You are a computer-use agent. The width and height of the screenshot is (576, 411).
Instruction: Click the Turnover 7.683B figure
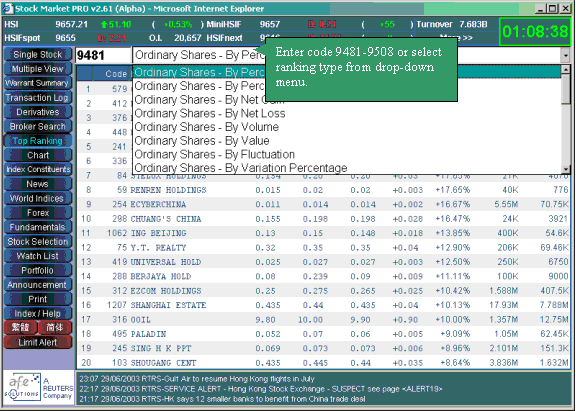473,24
